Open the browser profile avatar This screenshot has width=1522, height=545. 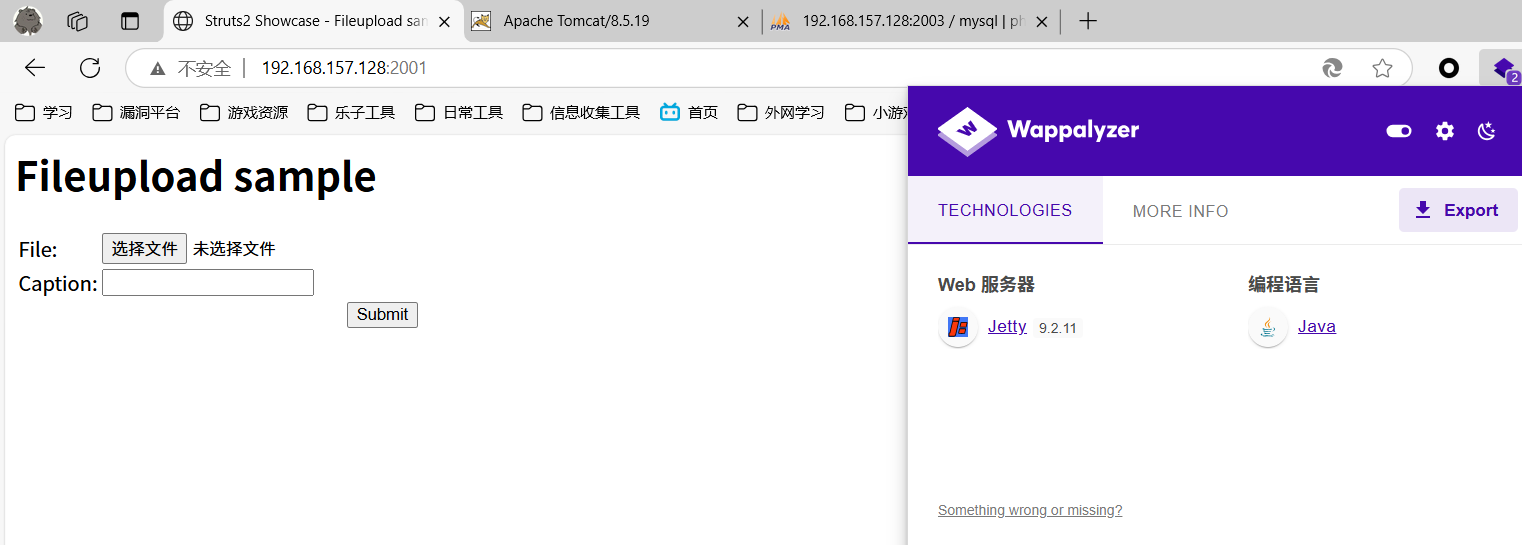coord(28,20)
